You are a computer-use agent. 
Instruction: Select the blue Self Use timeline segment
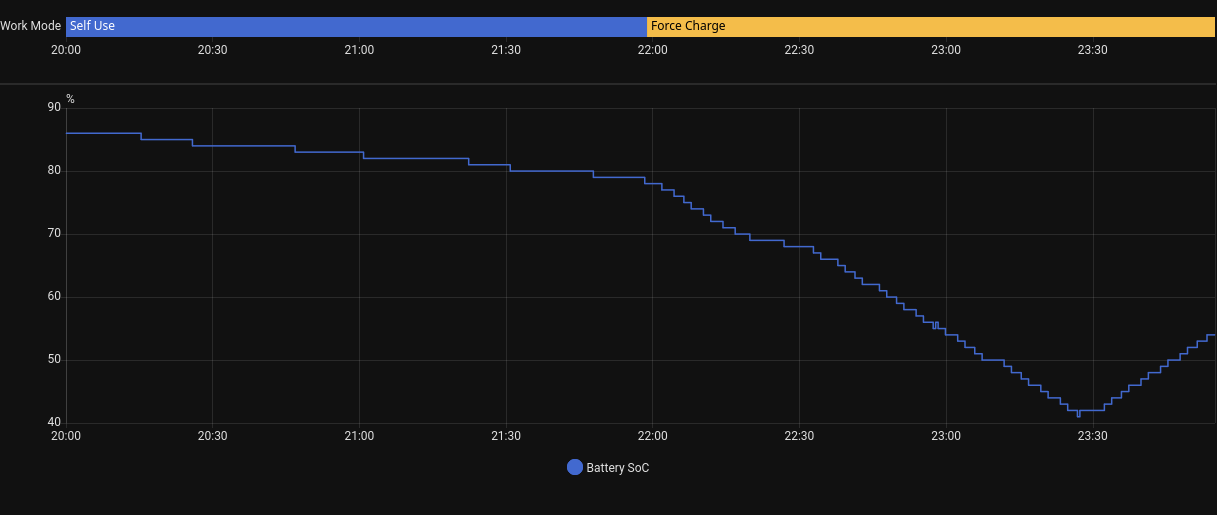(356, 26)
